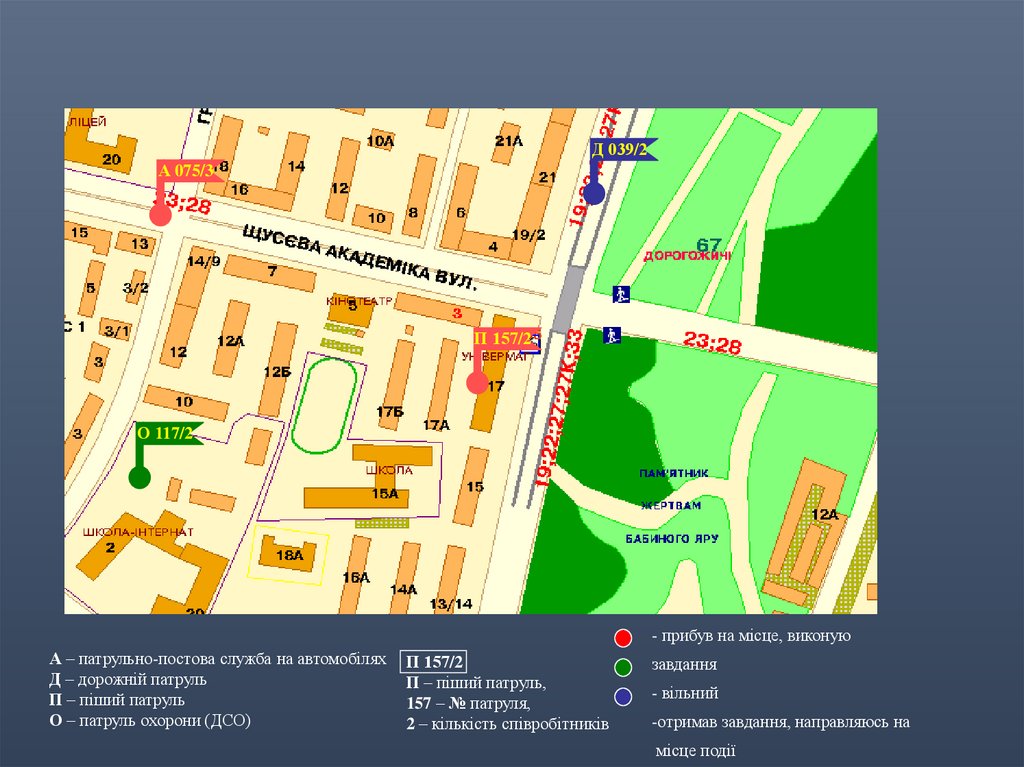Click the 23:28 time label on the park road

click(x=712, y=343)
